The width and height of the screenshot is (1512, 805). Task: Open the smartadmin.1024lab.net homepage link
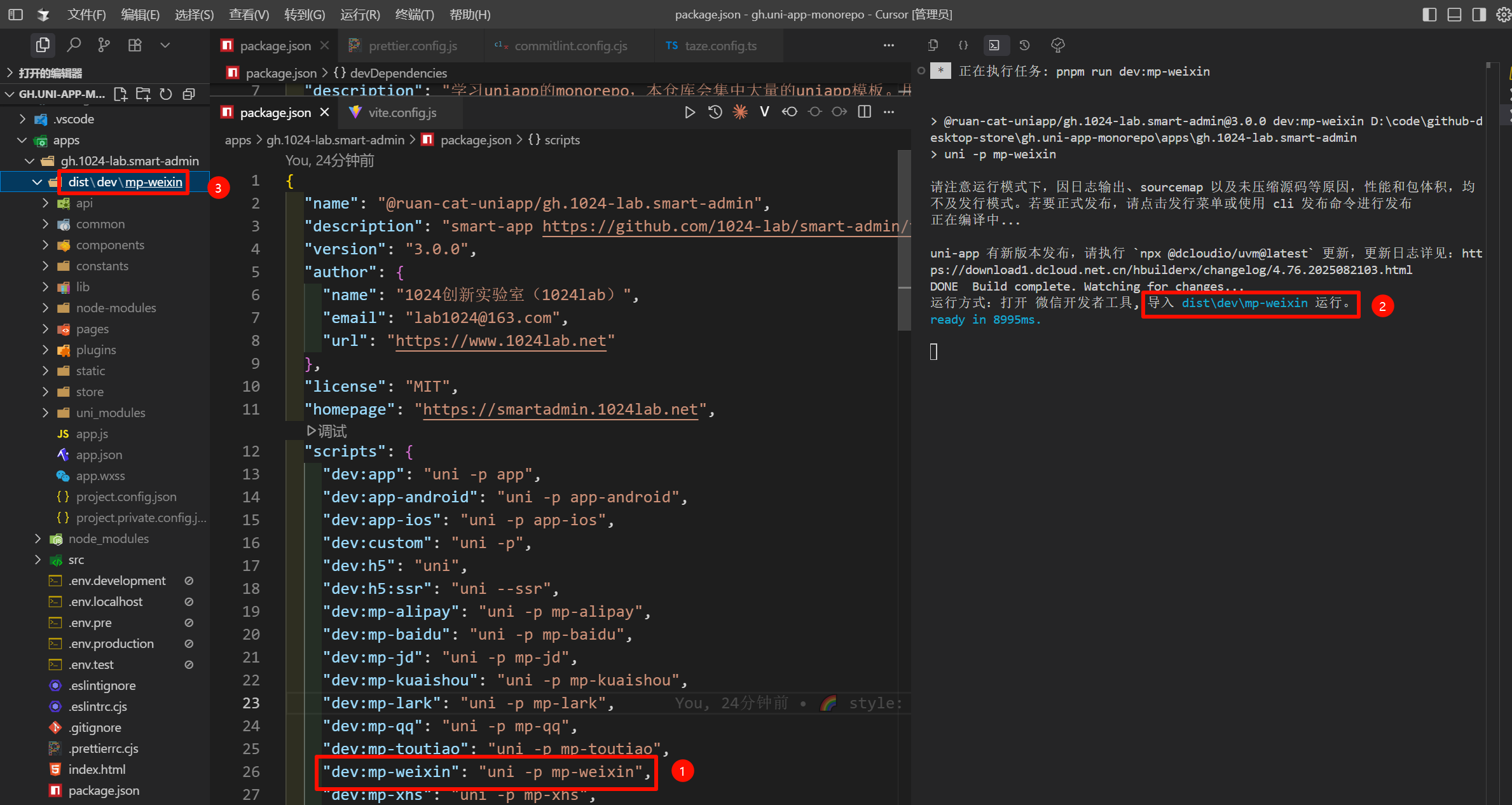click(560, 409)
